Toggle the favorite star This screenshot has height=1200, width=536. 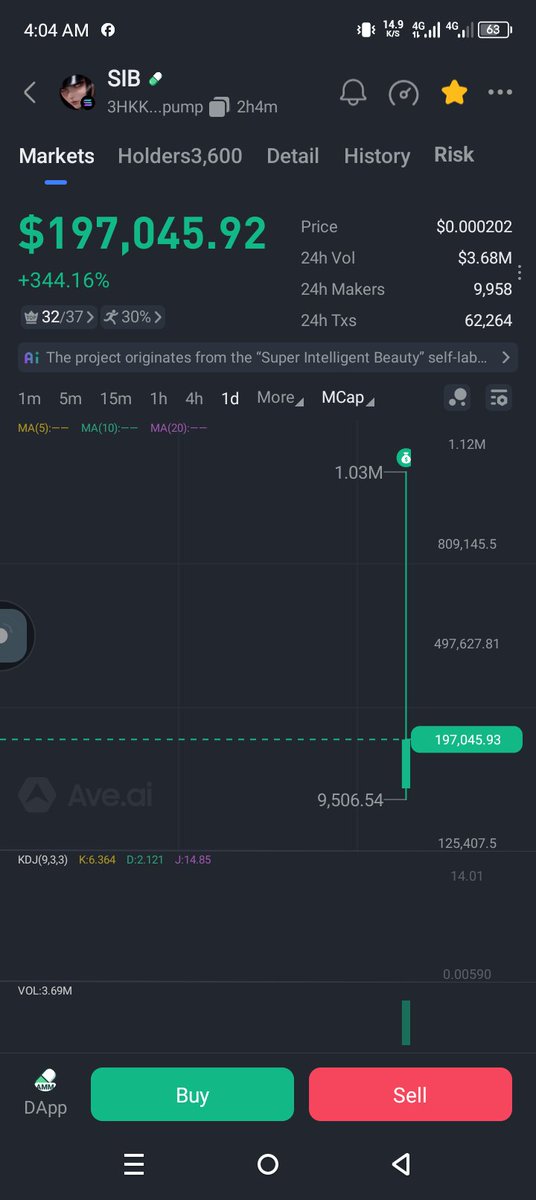[454, 93]
